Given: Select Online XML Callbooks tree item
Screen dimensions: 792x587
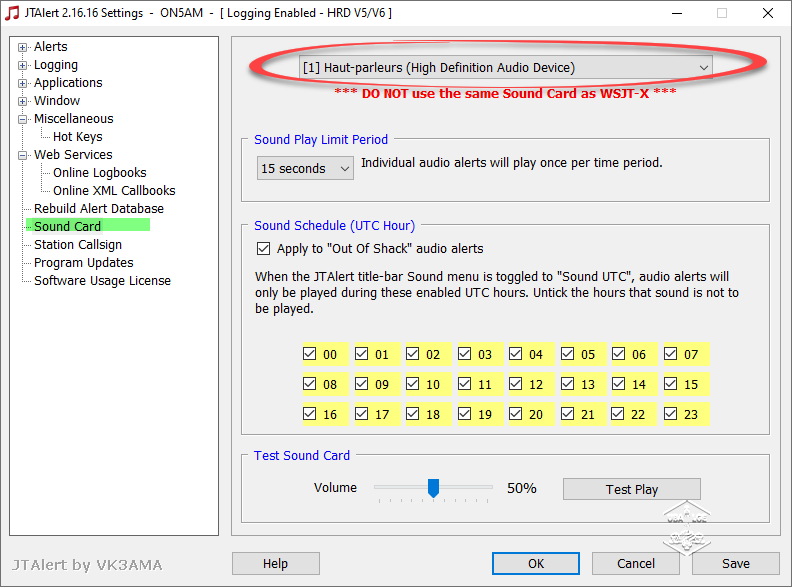Looking at the screenshot, I should point(114,191).
